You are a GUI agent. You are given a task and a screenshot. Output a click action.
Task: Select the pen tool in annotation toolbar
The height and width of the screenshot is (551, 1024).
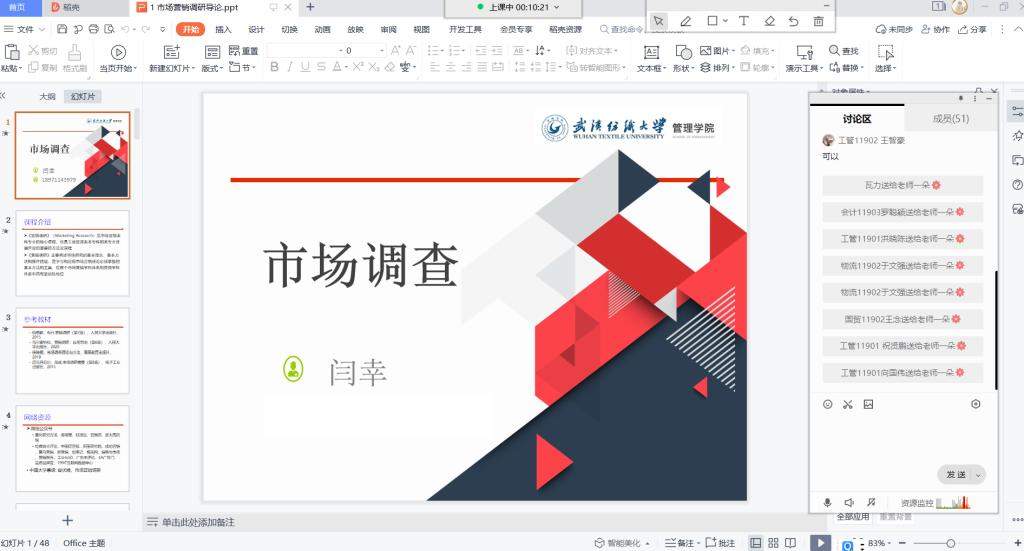tap(686, 21)
